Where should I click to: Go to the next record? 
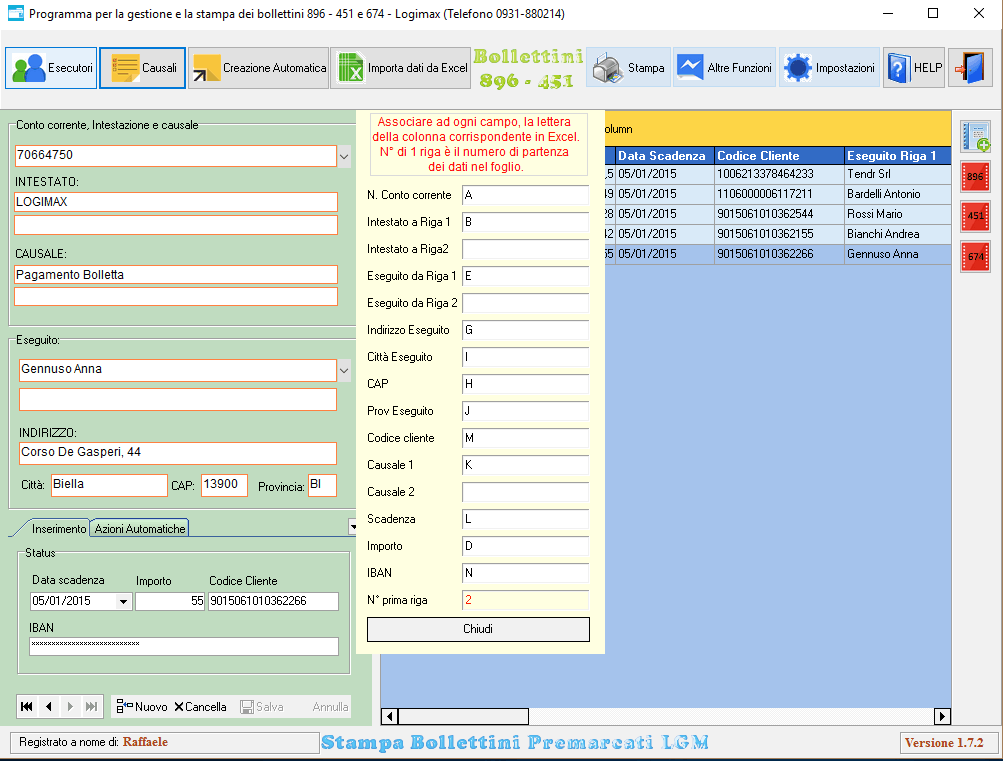tap(70, 707)
